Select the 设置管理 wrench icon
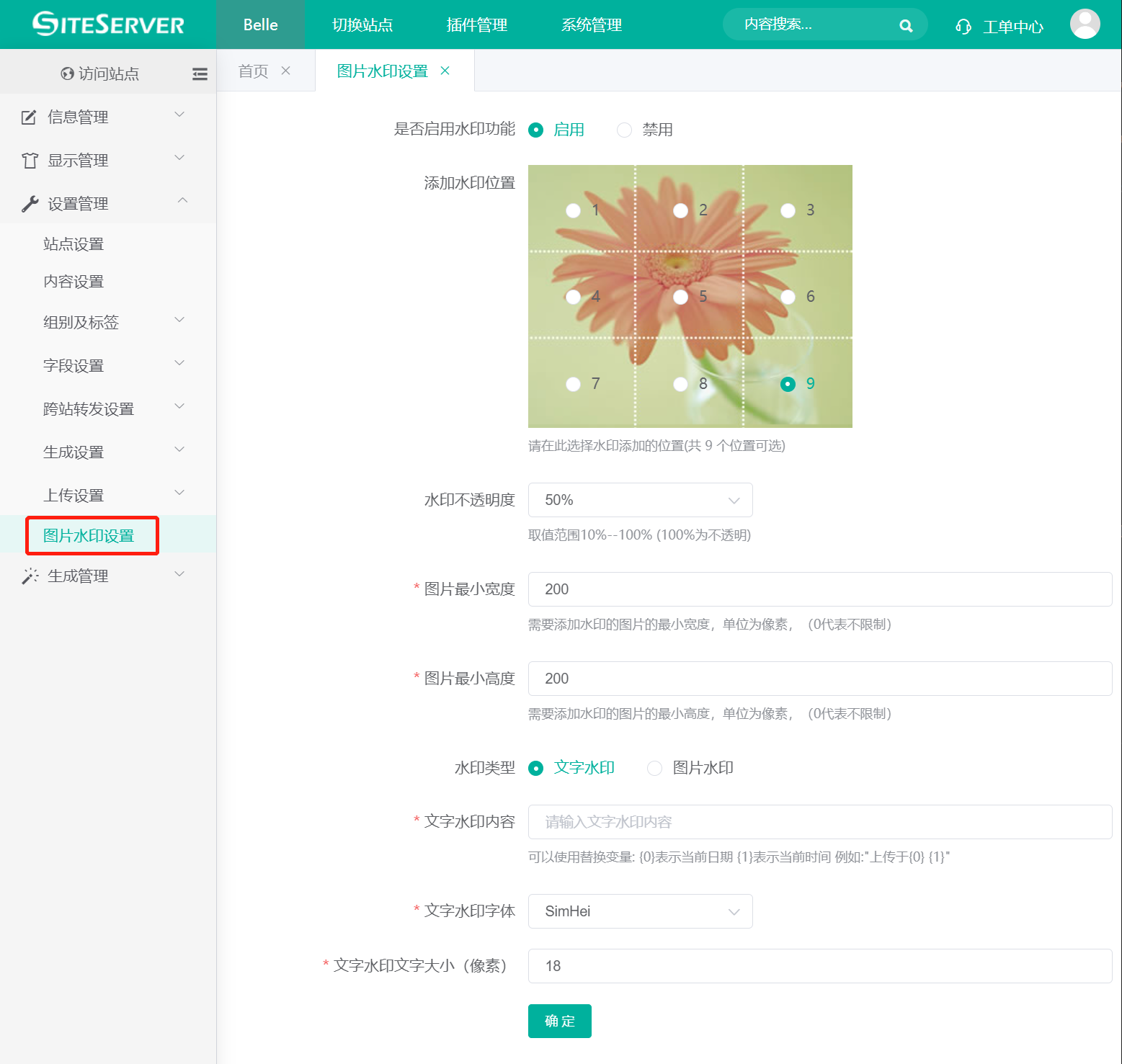This screenshot has width=1122, height=1064. [x=29, y=203]
